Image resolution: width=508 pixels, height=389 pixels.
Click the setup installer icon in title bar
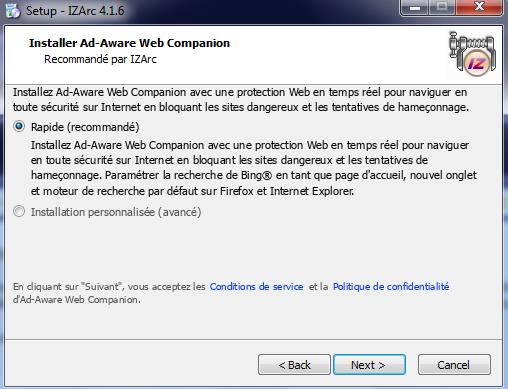(13, 10)
